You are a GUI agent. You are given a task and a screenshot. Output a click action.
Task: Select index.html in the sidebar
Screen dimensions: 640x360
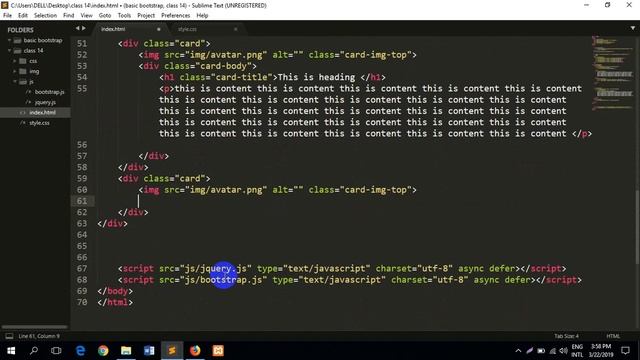(42, 113)
